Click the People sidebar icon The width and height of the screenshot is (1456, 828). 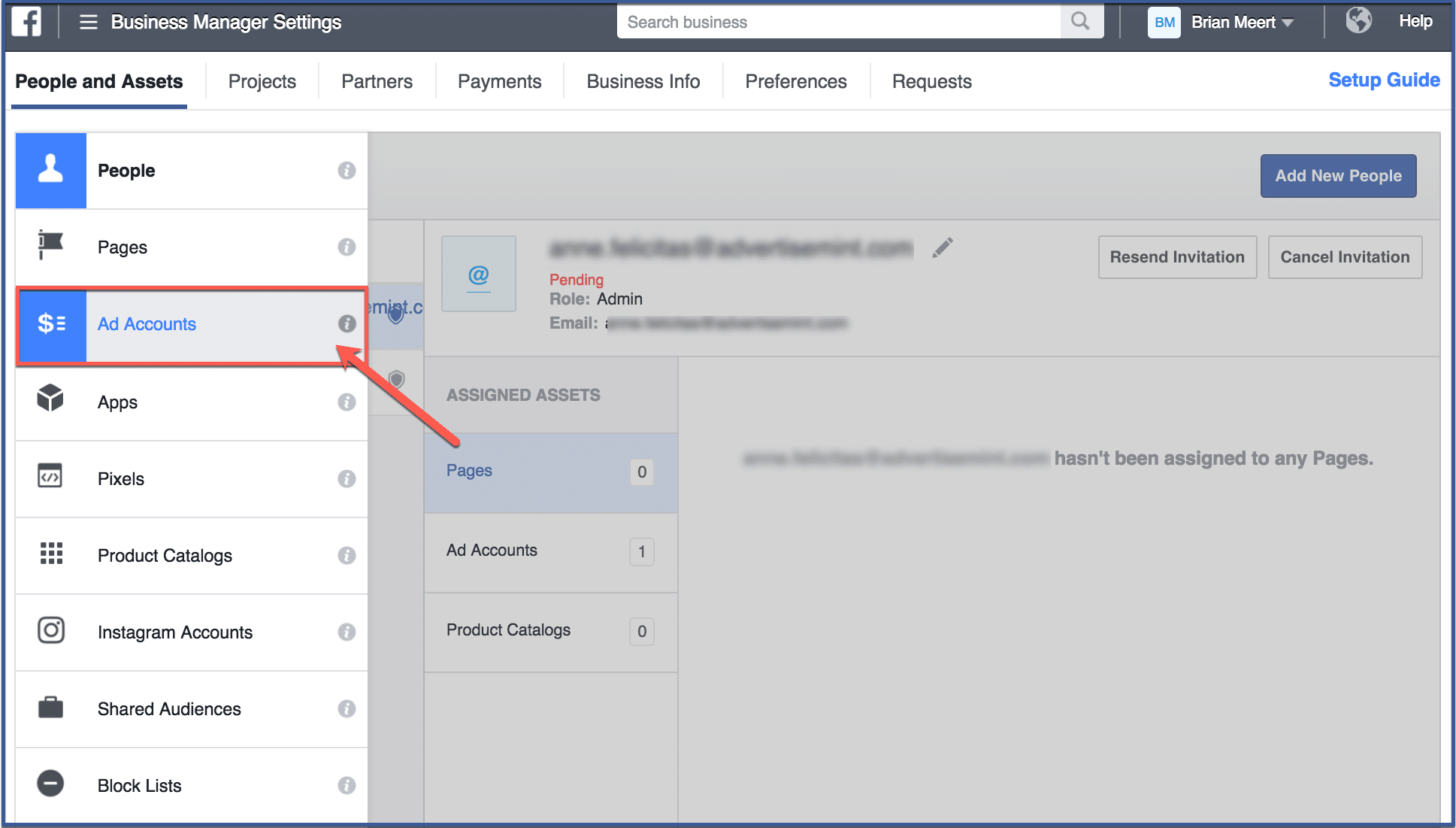coord(51,171)
